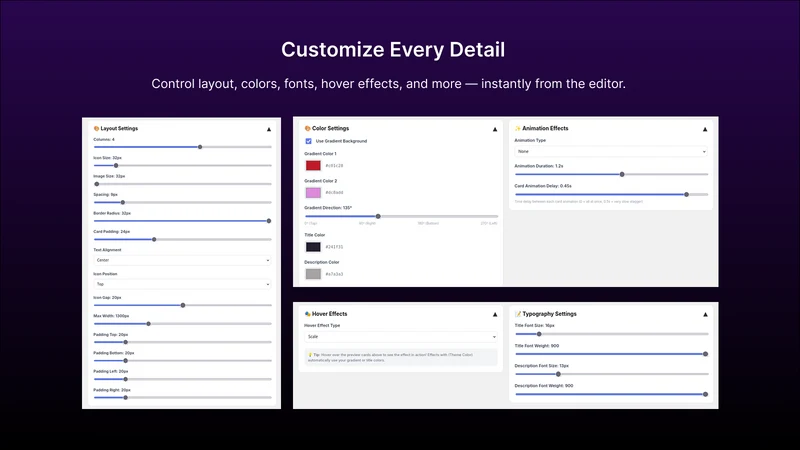
Task: Click the Customize Every Detail heading
Action: click(x=393, y=49)
